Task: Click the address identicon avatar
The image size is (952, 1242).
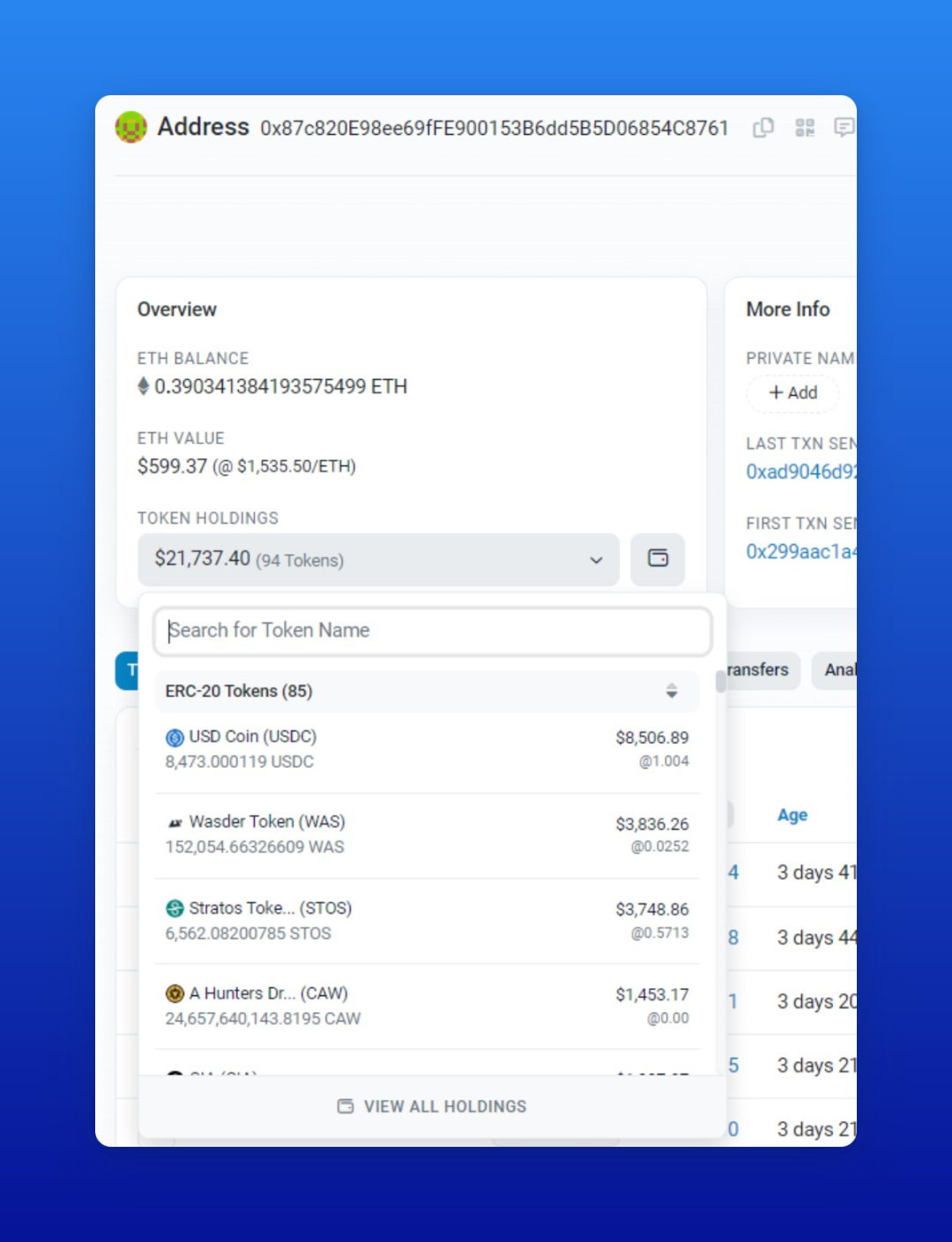Action: tap(131, 127)
